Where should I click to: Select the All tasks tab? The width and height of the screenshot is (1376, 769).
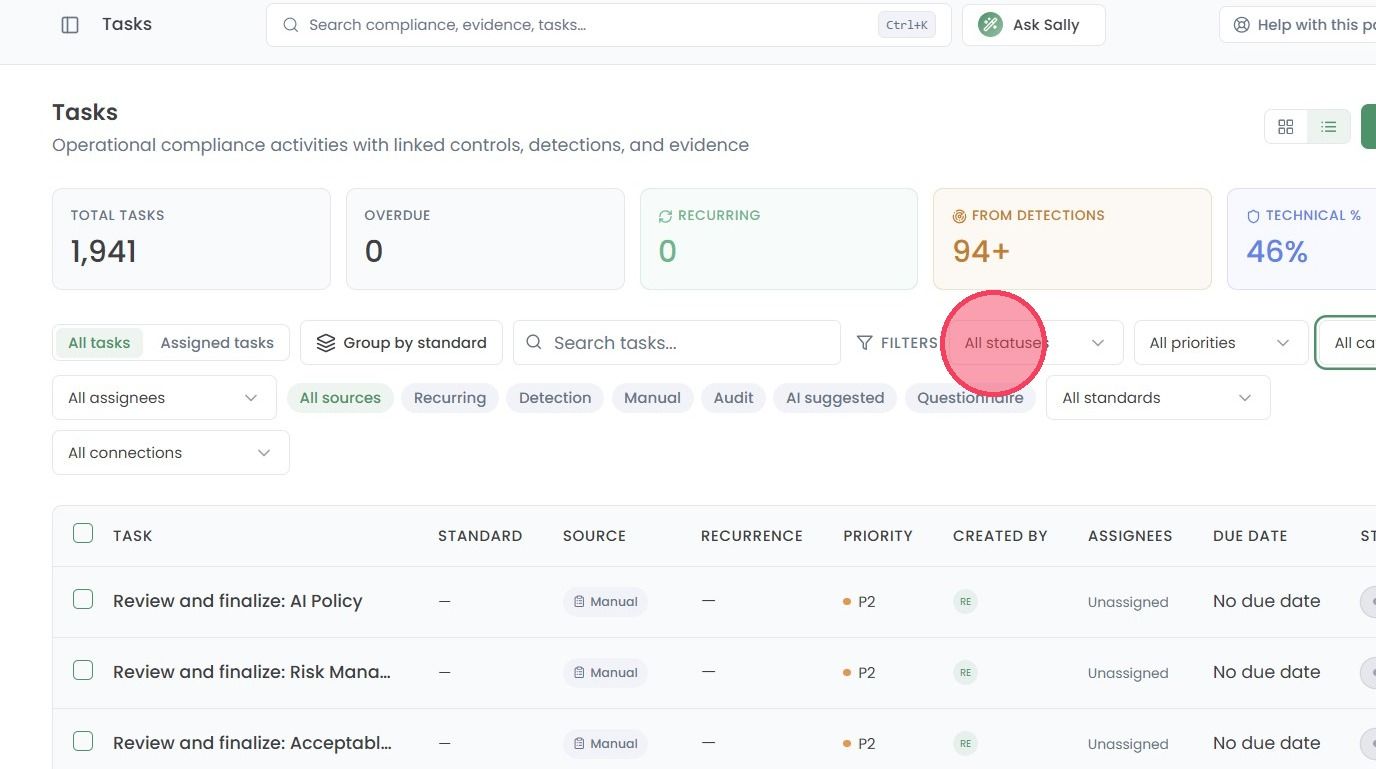[x=99, y=343]
